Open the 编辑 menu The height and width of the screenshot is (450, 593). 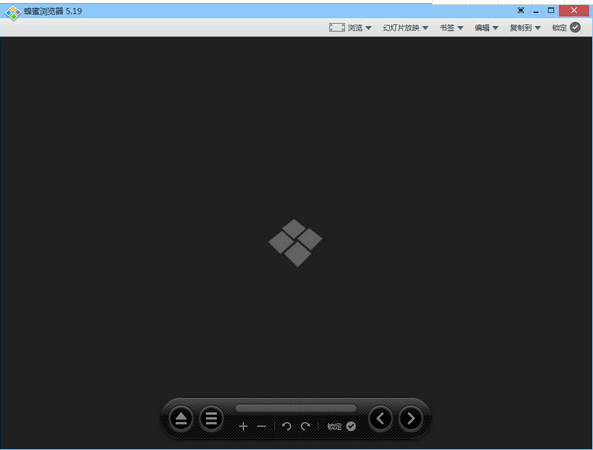[486, 28]
